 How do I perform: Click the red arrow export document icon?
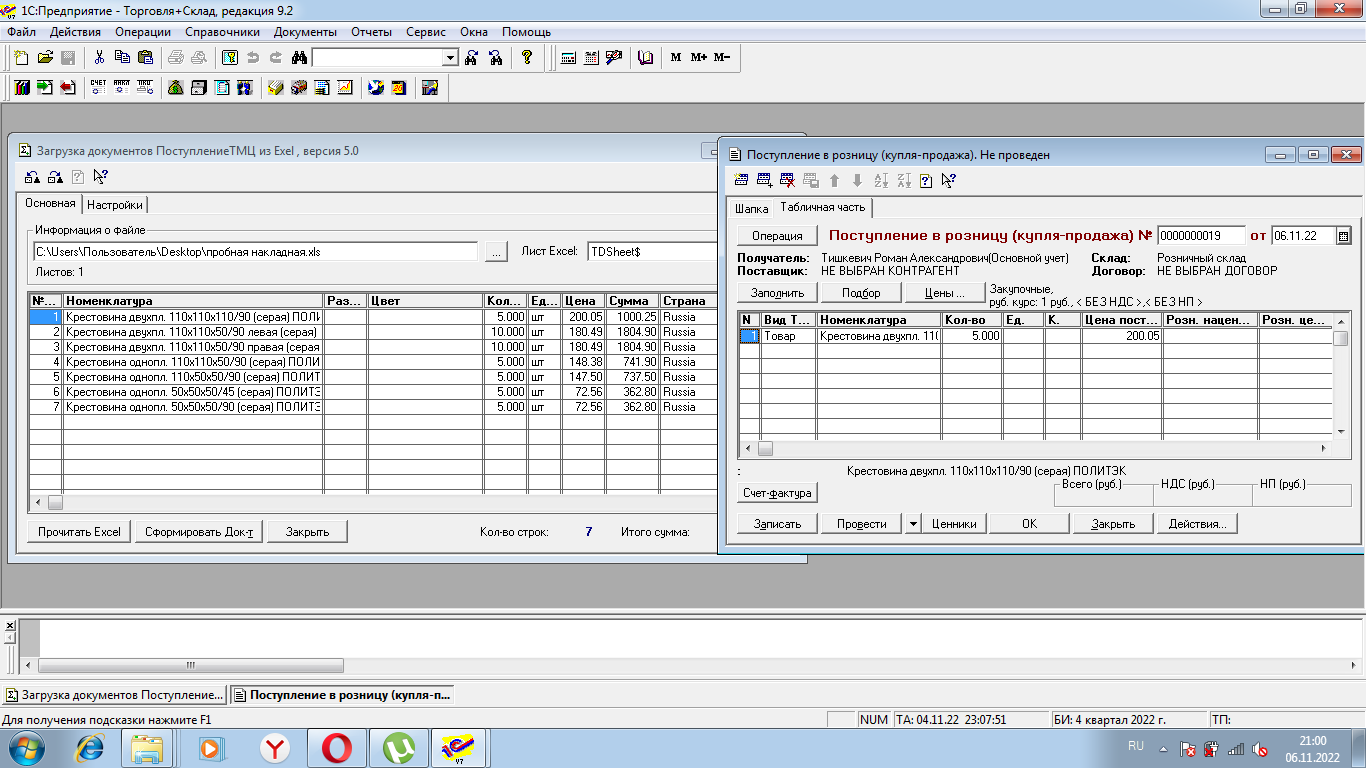click(x=68, y=88)
